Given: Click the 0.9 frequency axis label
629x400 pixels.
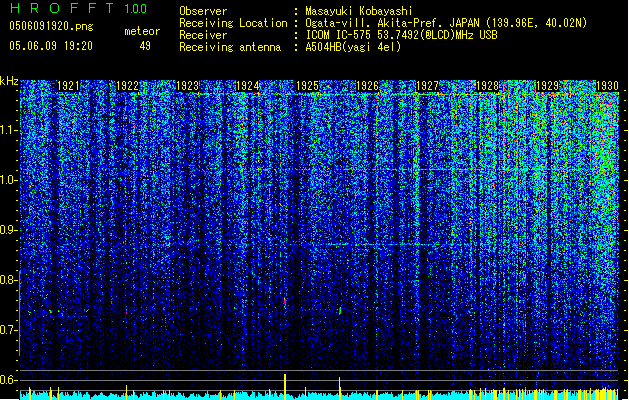Looking at the screenshot, I should [9, 230].
